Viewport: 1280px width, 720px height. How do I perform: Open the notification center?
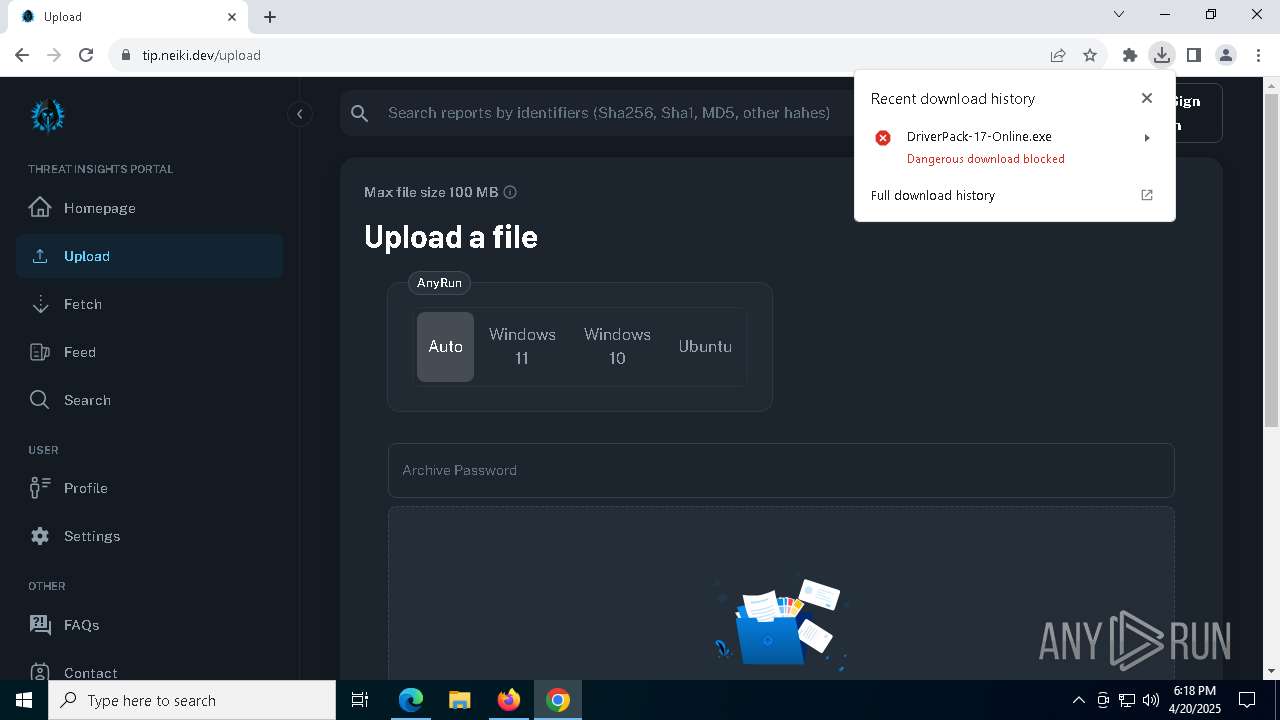(1247, 700)
